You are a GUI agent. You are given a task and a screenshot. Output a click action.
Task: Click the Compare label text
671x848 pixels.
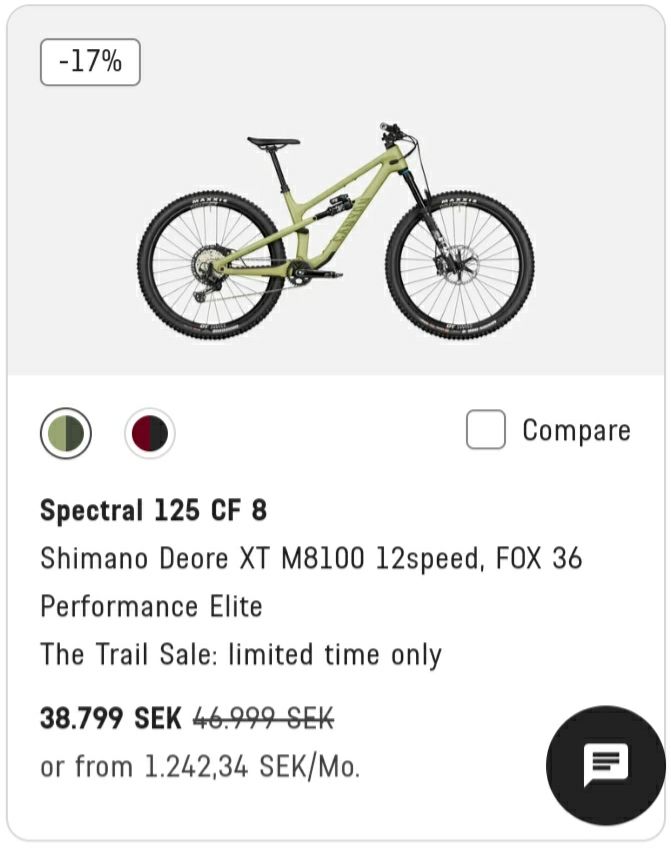[x=576, y=430]
